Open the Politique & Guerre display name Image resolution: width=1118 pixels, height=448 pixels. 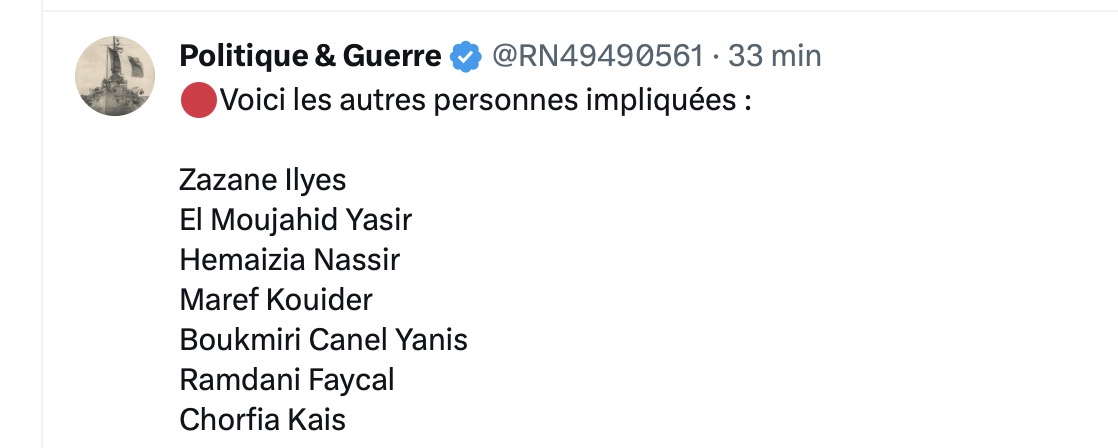(x=310, y=57)
